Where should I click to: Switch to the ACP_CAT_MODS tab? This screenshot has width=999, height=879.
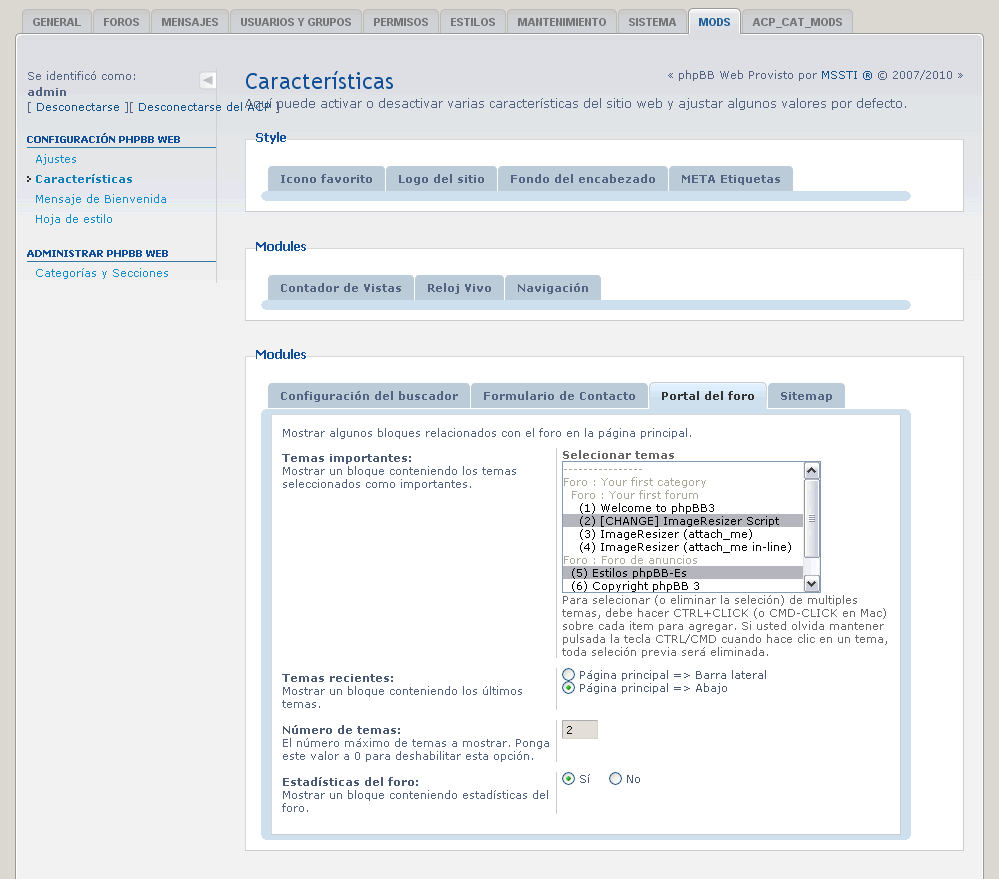tap(796, 20)
